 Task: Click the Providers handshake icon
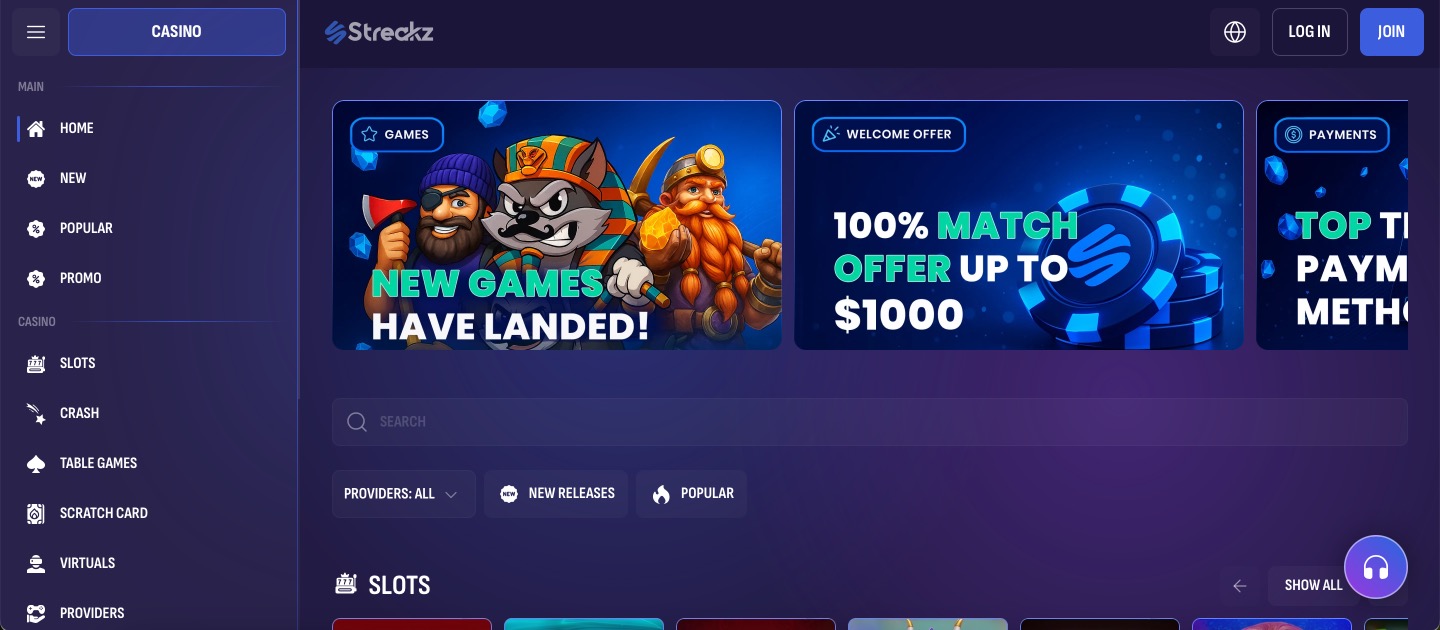click(36, 613)
